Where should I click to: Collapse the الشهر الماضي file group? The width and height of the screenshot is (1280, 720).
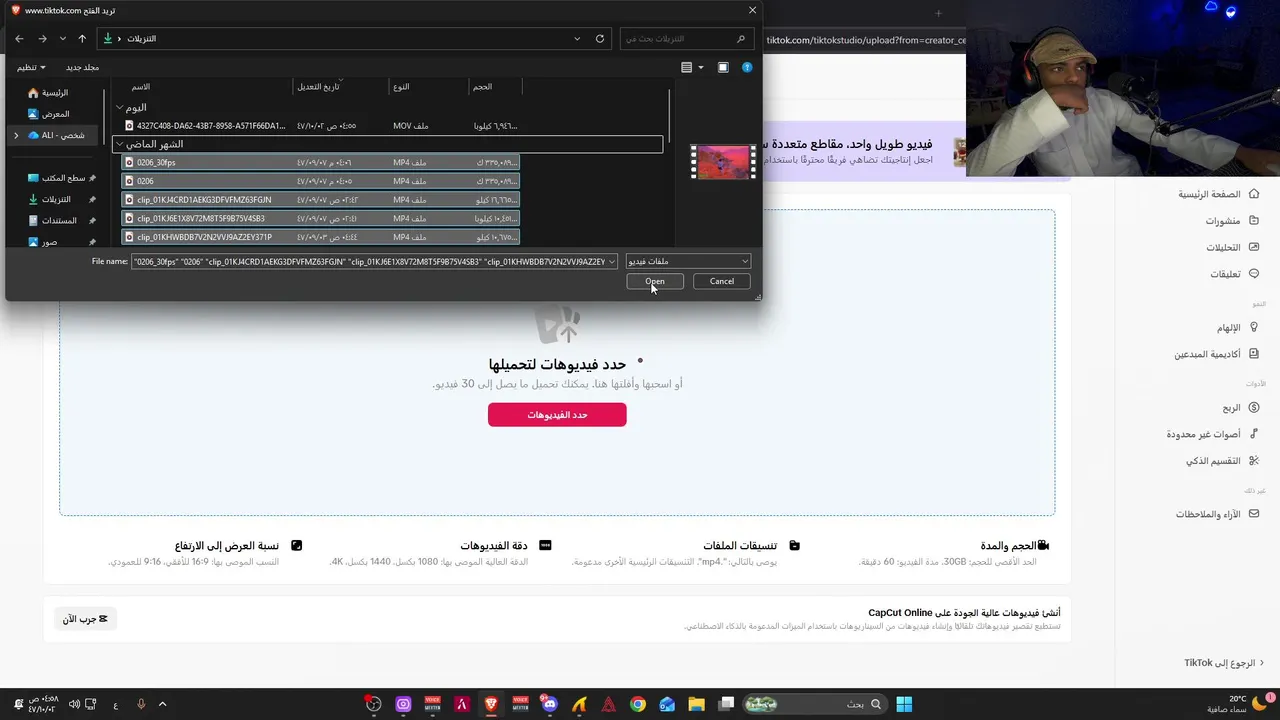pyautogui.click(x=119, y=144)
